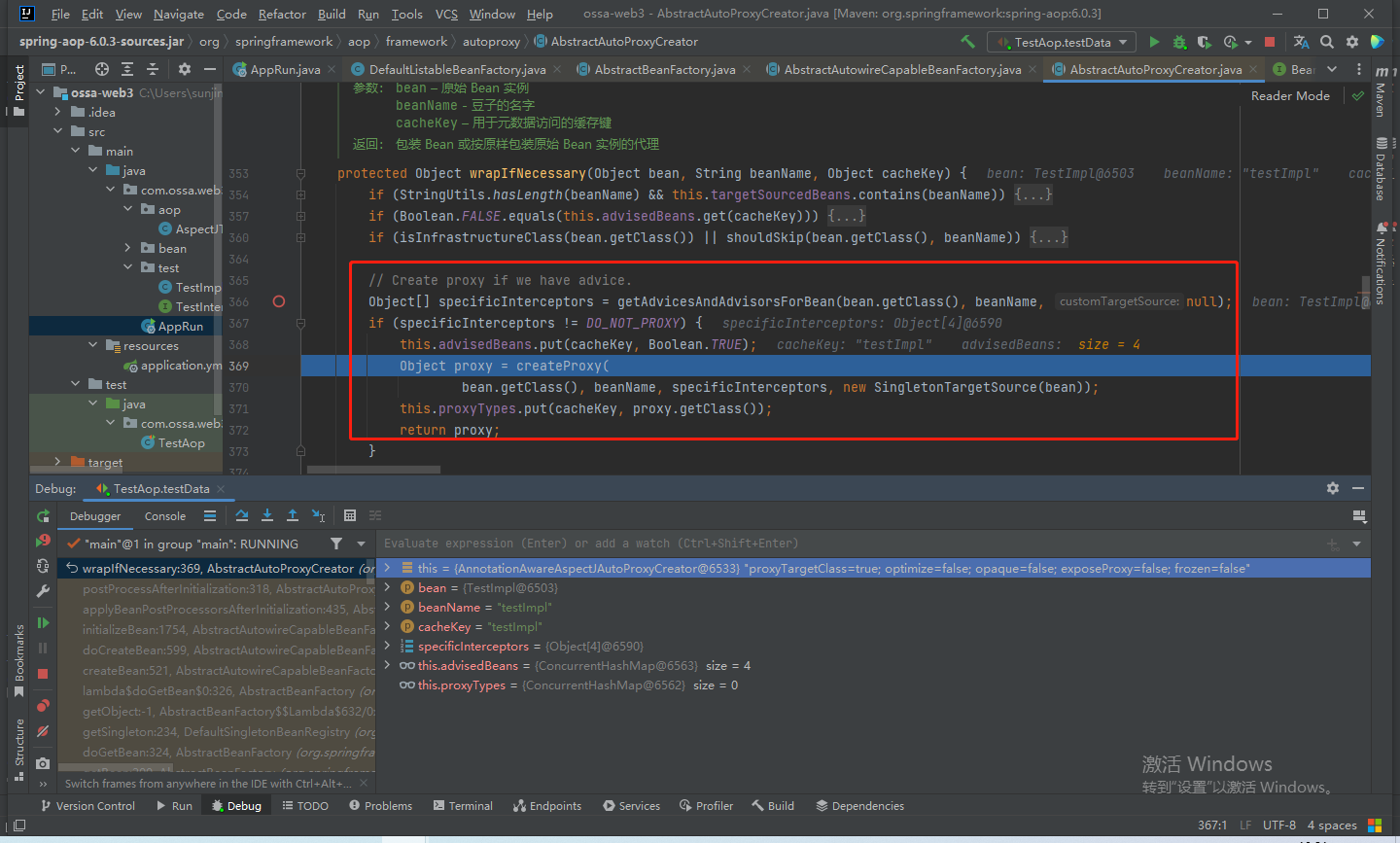The height and width of the screenshot is (843, 1400).
Task: Open the Project tool window stripe button
Action: (x=18, y=91)
